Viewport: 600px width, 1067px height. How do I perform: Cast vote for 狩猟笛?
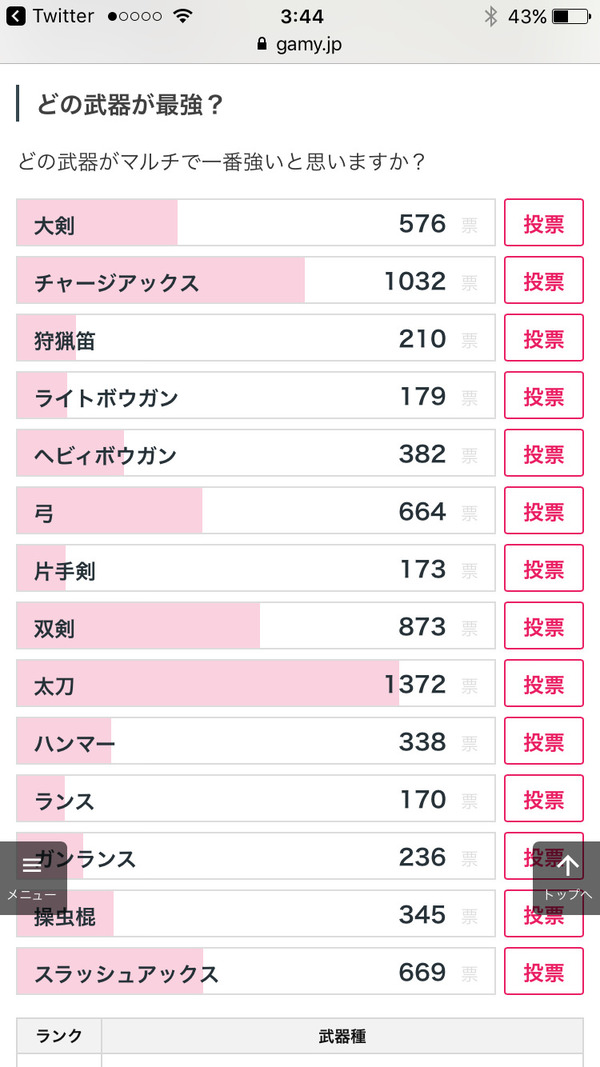[544, 338]
